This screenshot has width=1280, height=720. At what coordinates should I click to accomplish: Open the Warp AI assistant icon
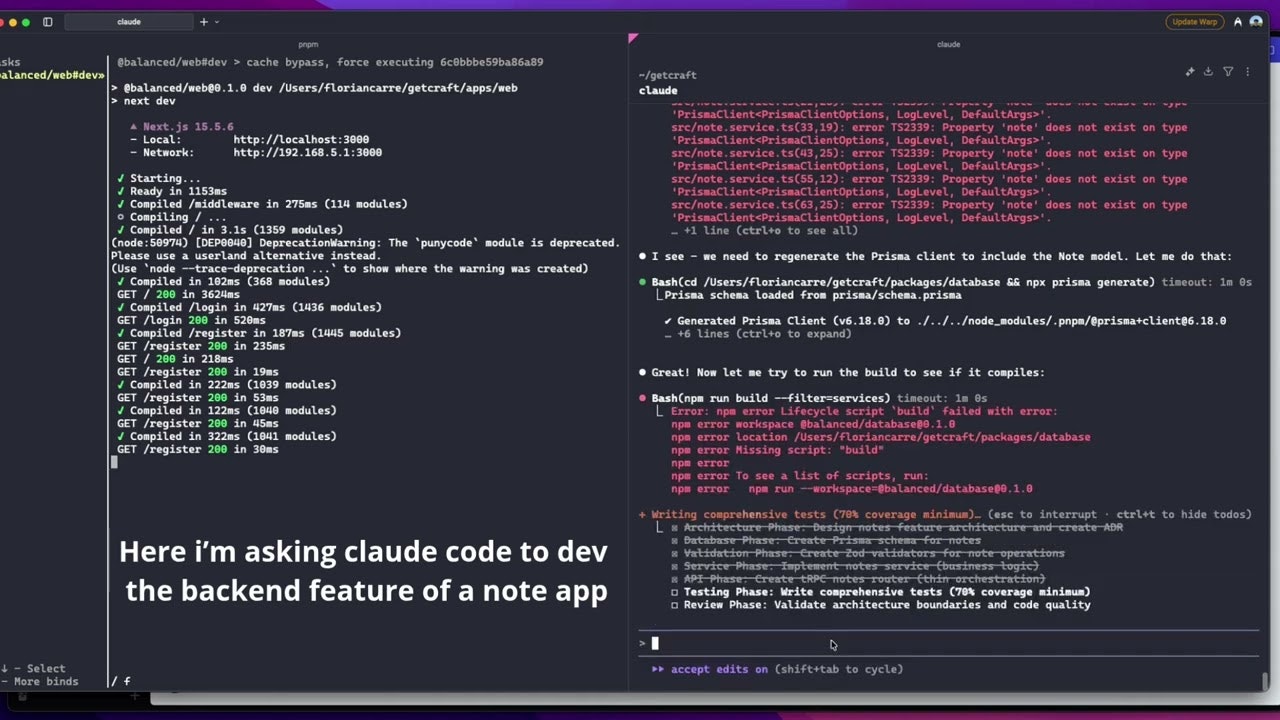(x=1238, y=22)
